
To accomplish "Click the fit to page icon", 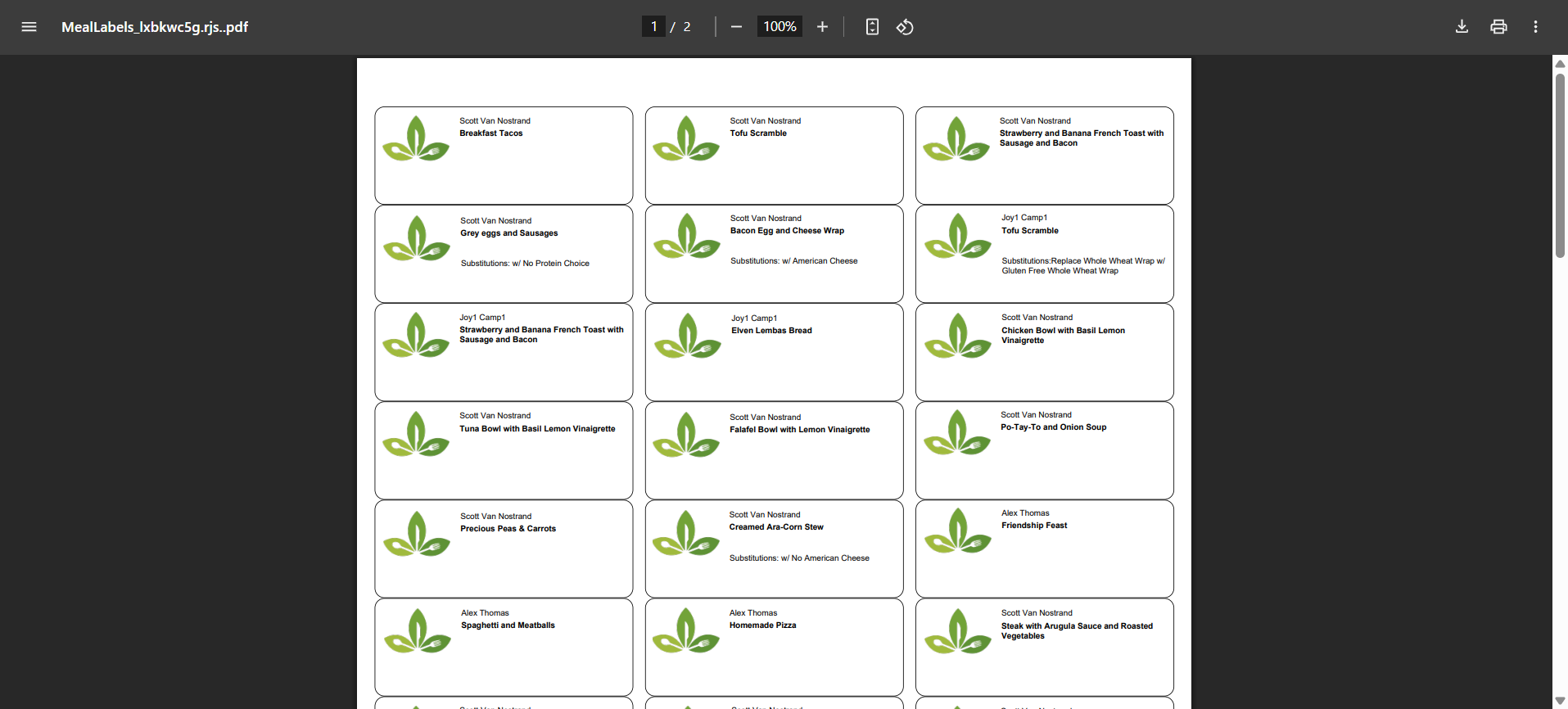I will (x=872, y=27).
